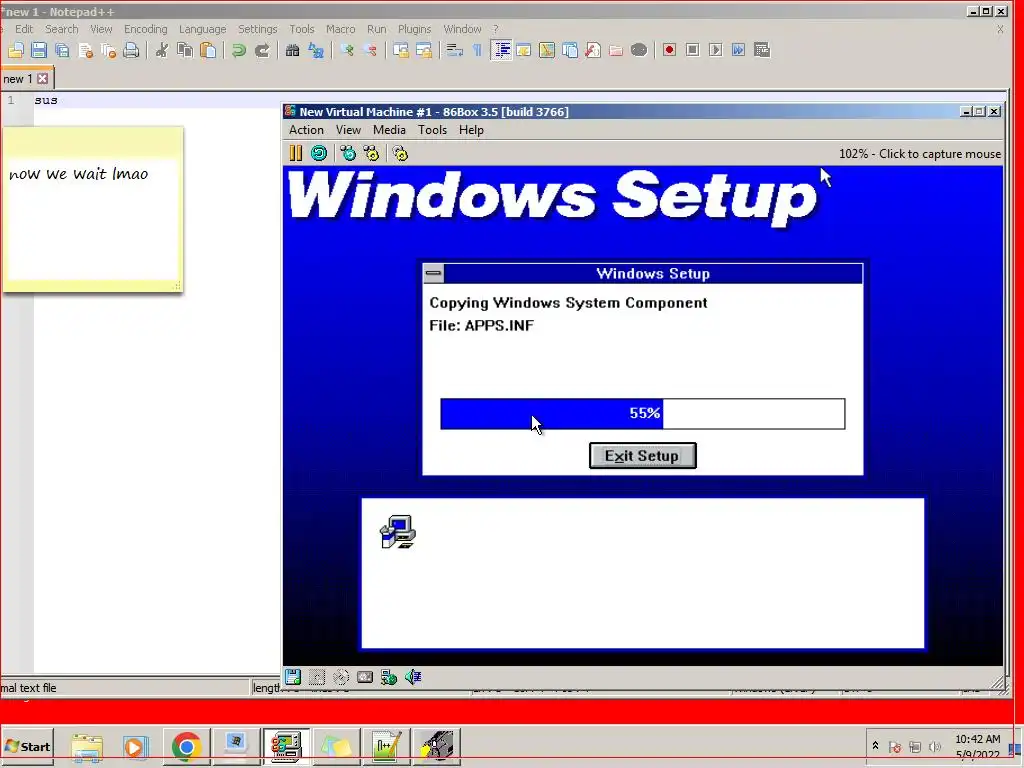This screenshot has width=1024, height=768.
Task: Open Notepad++ Macro menu
Action: (341, 29)
